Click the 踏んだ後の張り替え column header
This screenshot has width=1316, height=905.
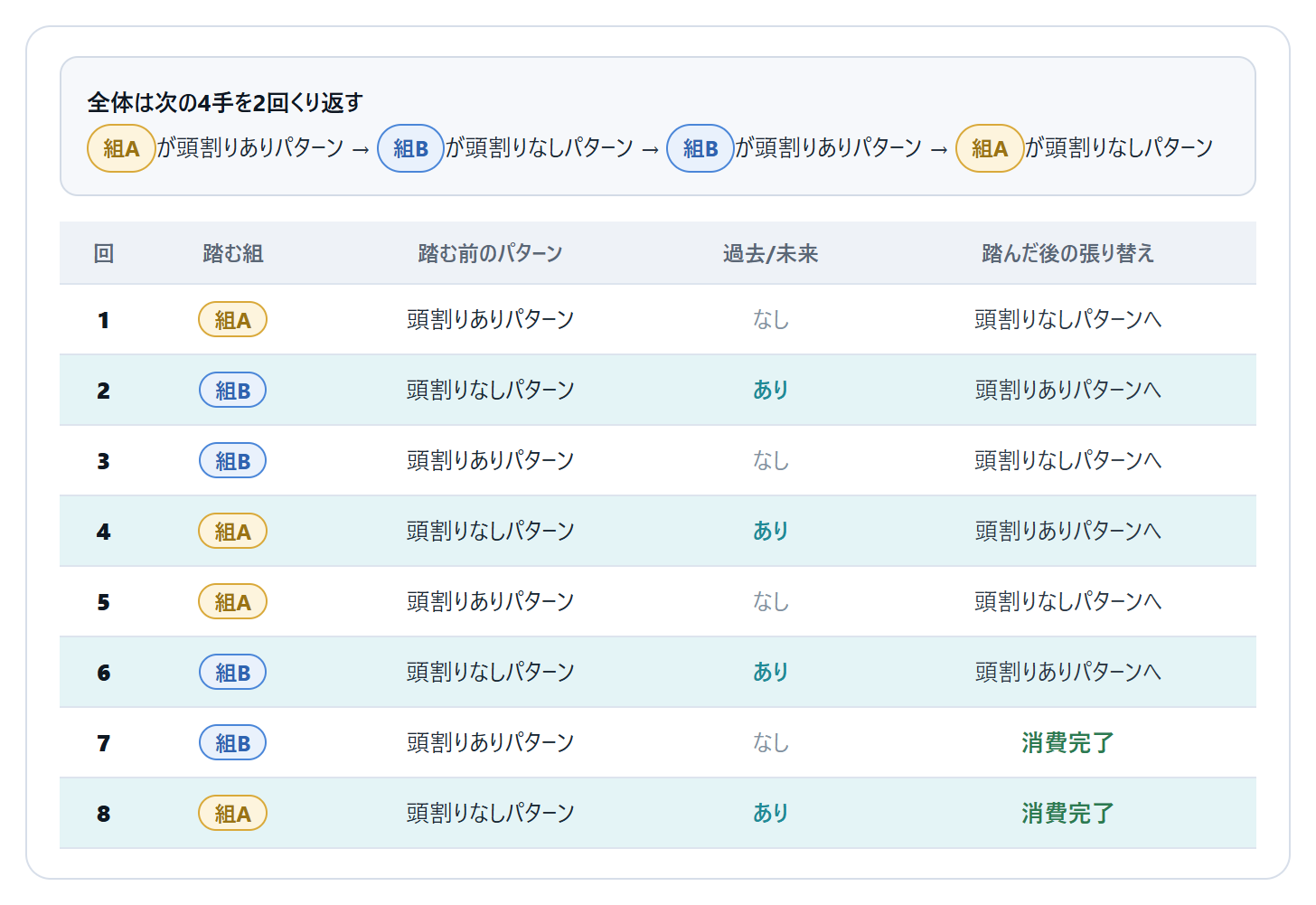(1067, 253)
